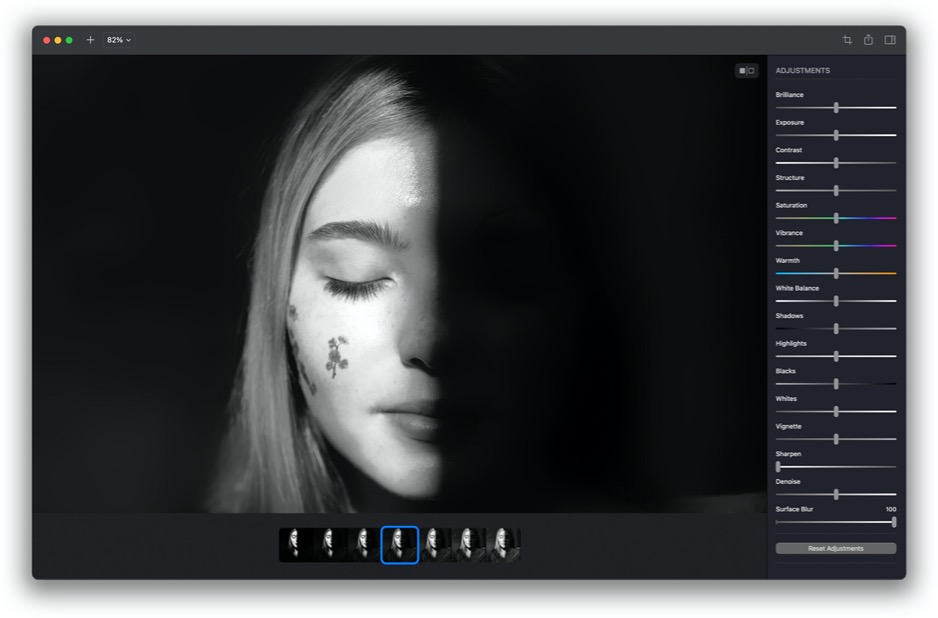Click the Vignette slider knob

tap(836, 439)
